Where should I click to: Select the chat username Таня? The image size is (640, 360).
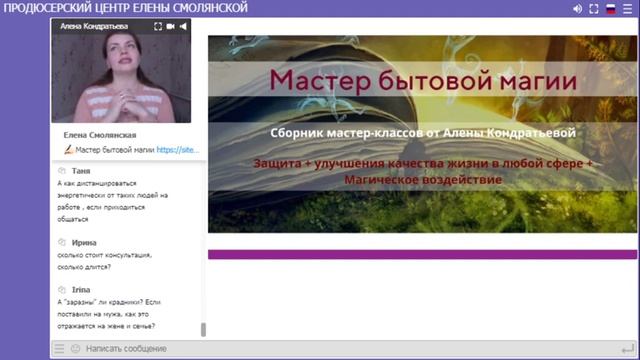pyautogui.click(x=81, y=171)
